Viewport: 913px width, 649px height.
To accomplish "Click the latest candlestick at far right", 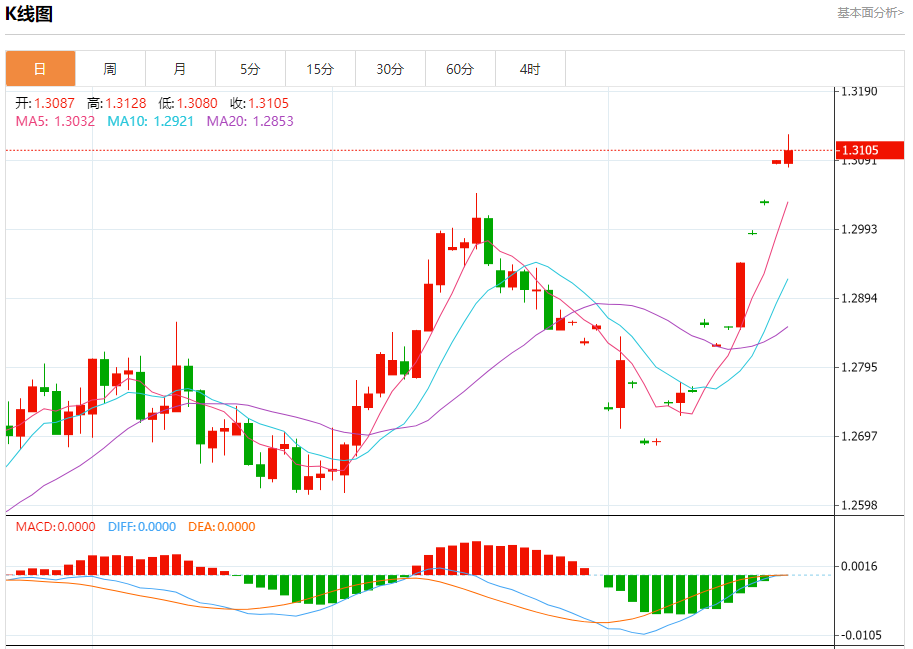I will [789, 155].
